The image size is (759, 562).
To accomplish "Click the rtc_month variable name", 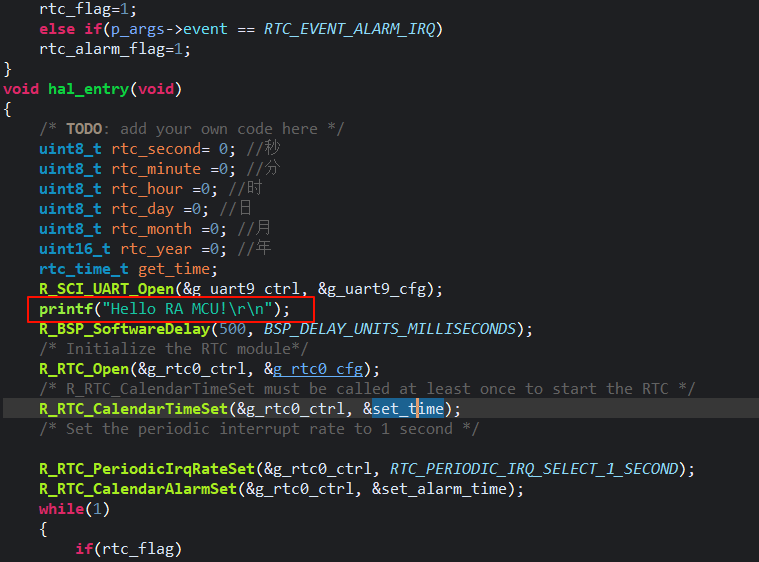I will (x=152, y=229).
